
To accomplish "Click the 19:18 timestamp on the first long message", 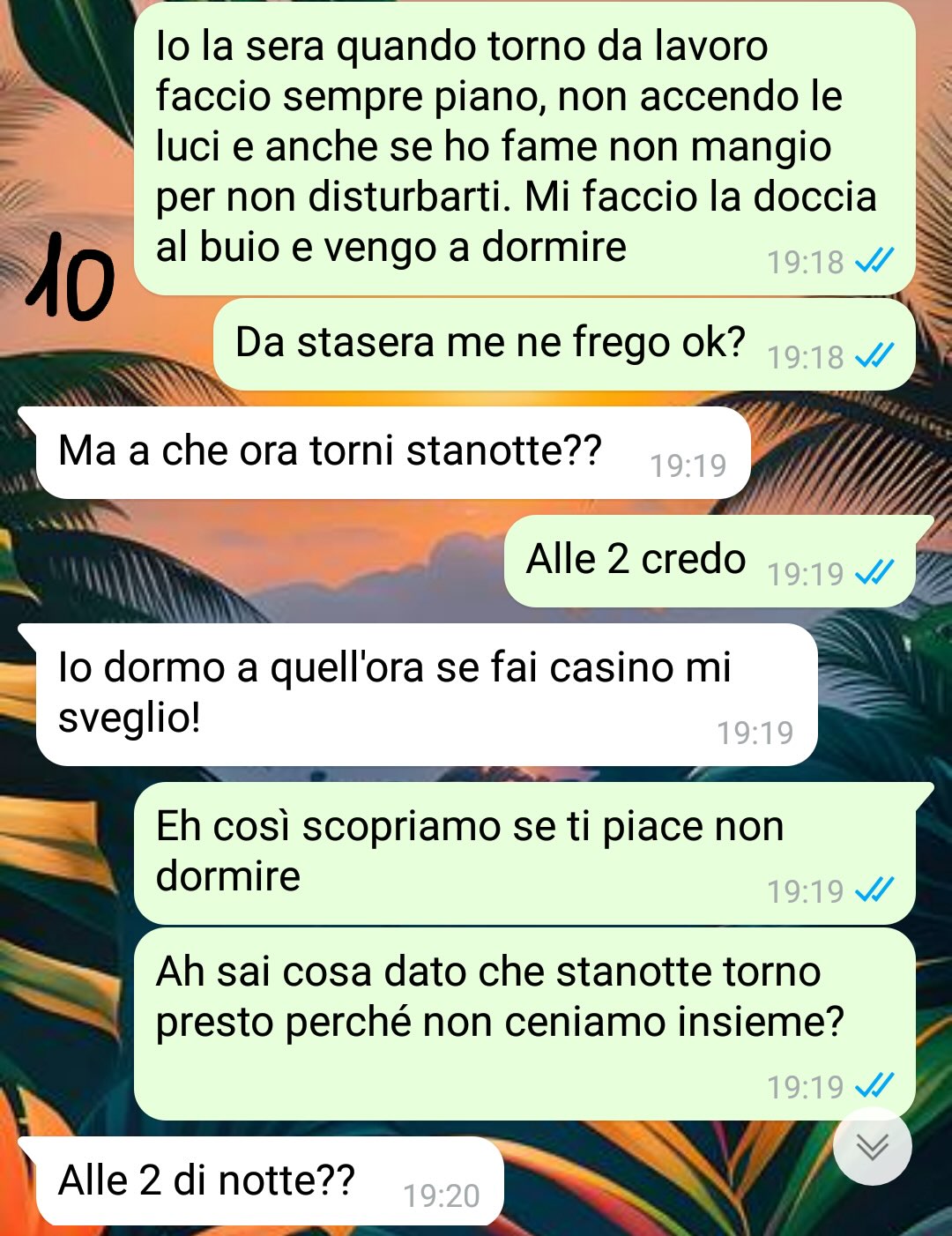I will [806, 262].
